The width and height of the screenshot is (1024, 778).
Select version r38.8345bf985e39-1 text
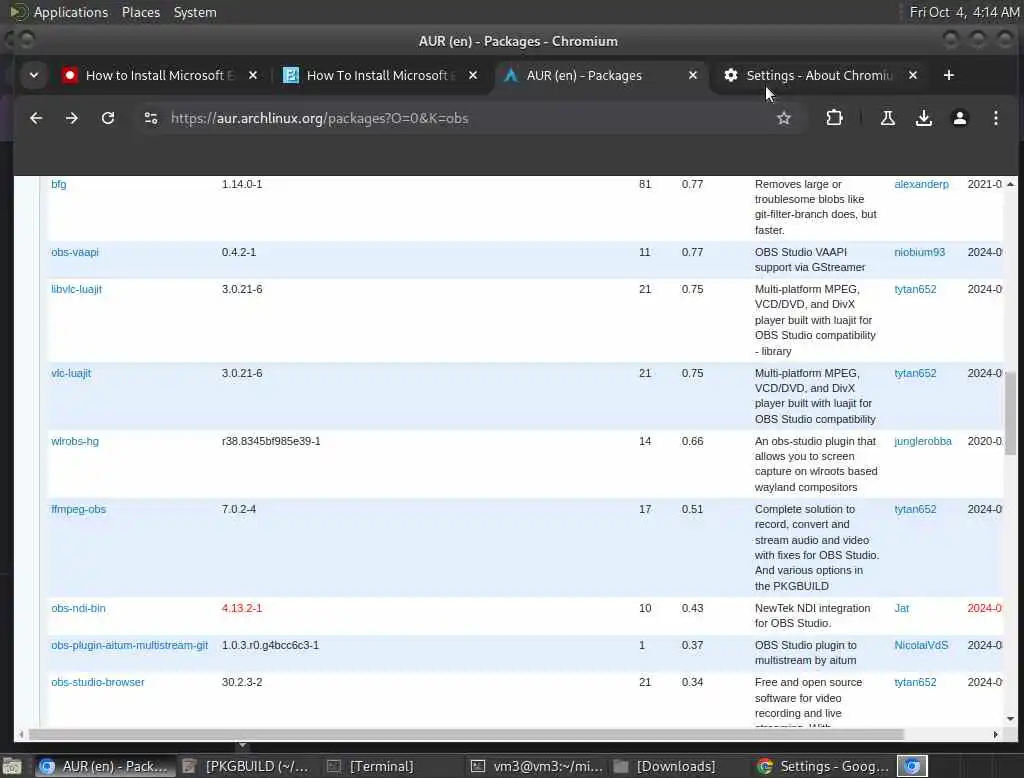click(271, 441)
